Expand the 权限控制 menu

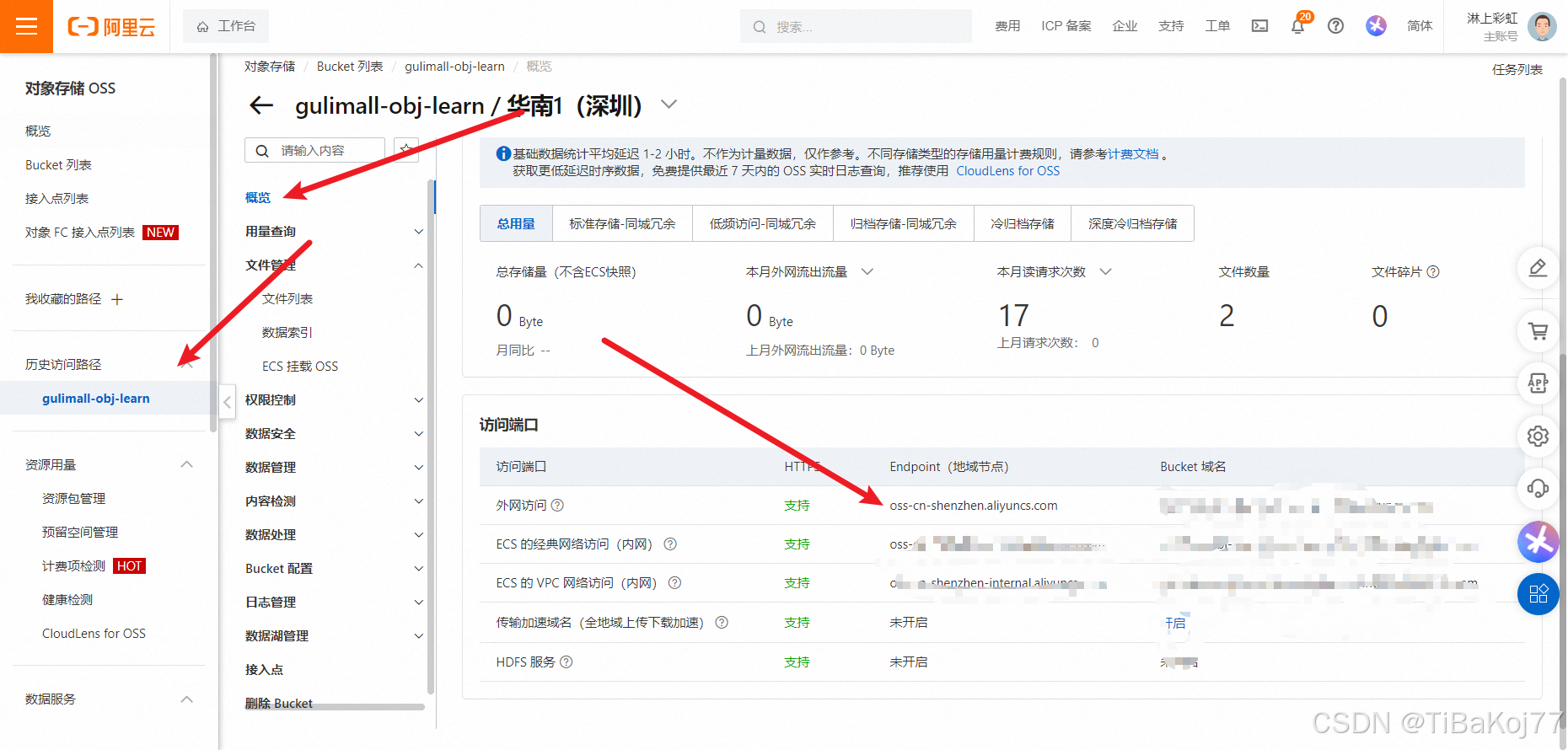tap(418, 400)
